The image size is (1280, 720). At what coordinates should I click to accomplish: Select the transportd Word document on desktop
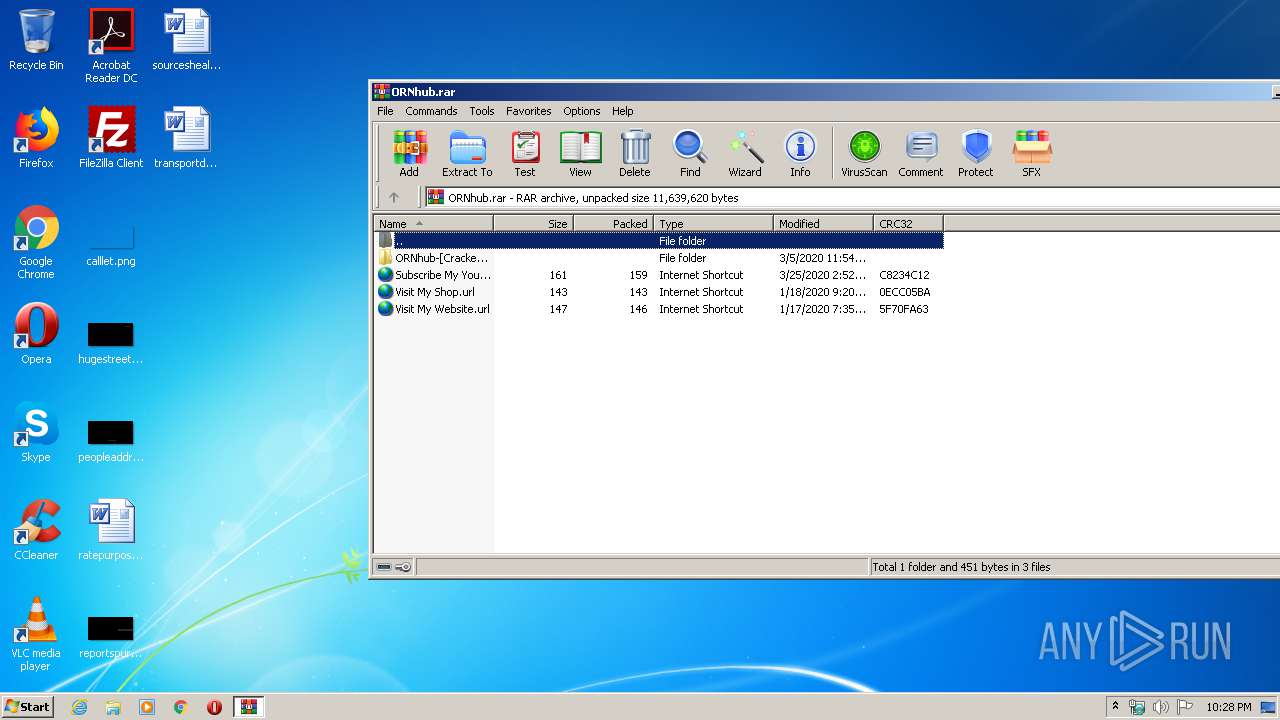click(186, 138)
